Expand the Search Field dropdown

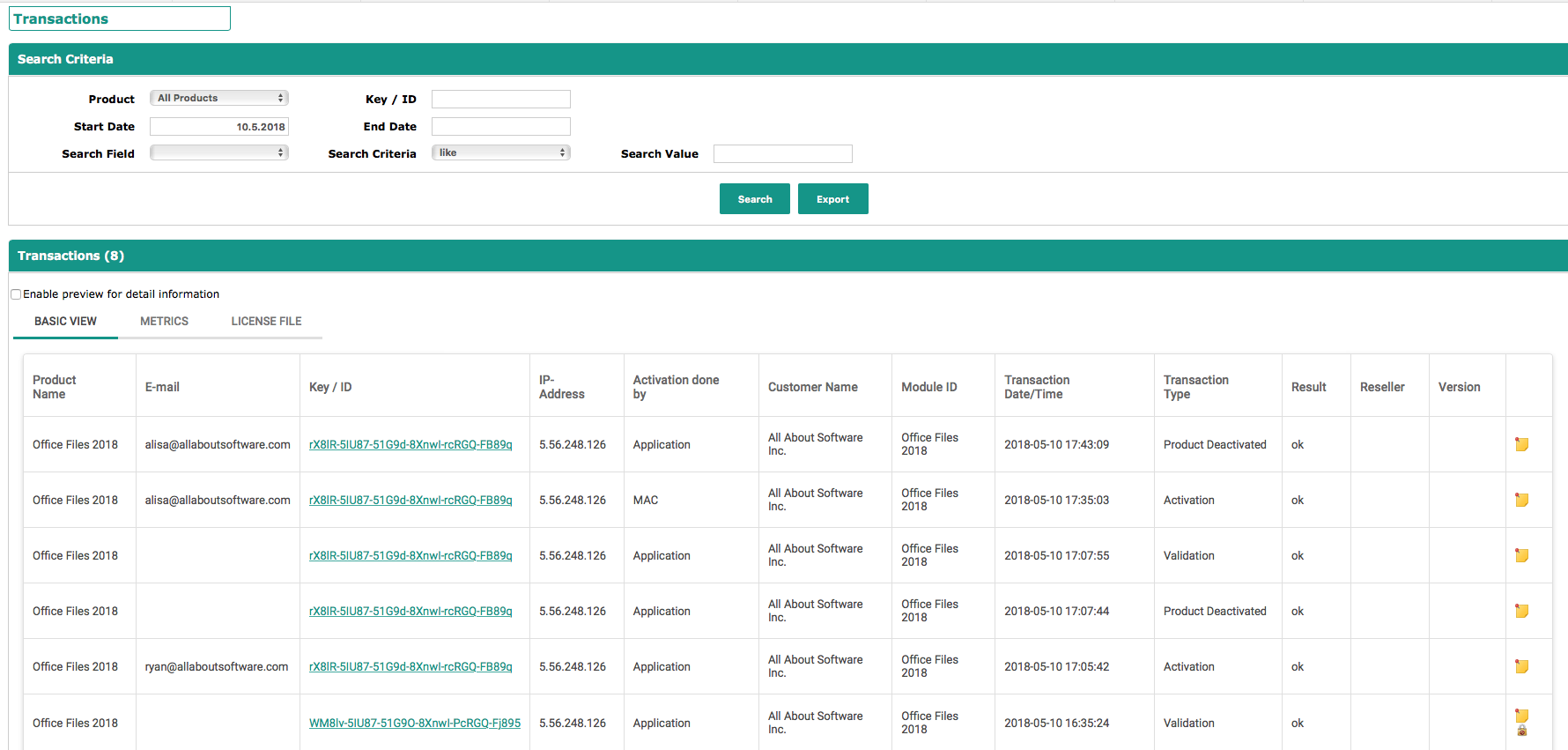219,152
